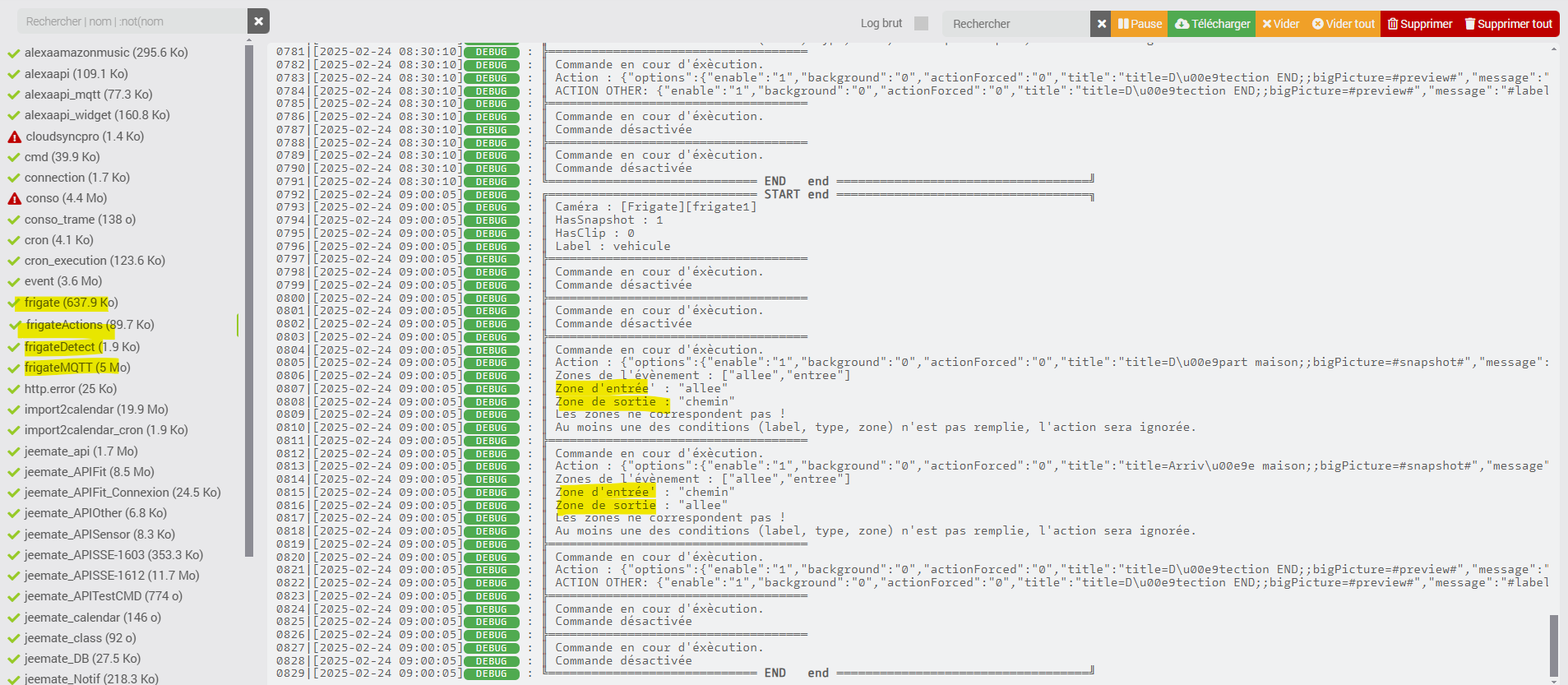Open the jeemate_APISSE-1603 log

pyautogui.click(x=113, y=555)
